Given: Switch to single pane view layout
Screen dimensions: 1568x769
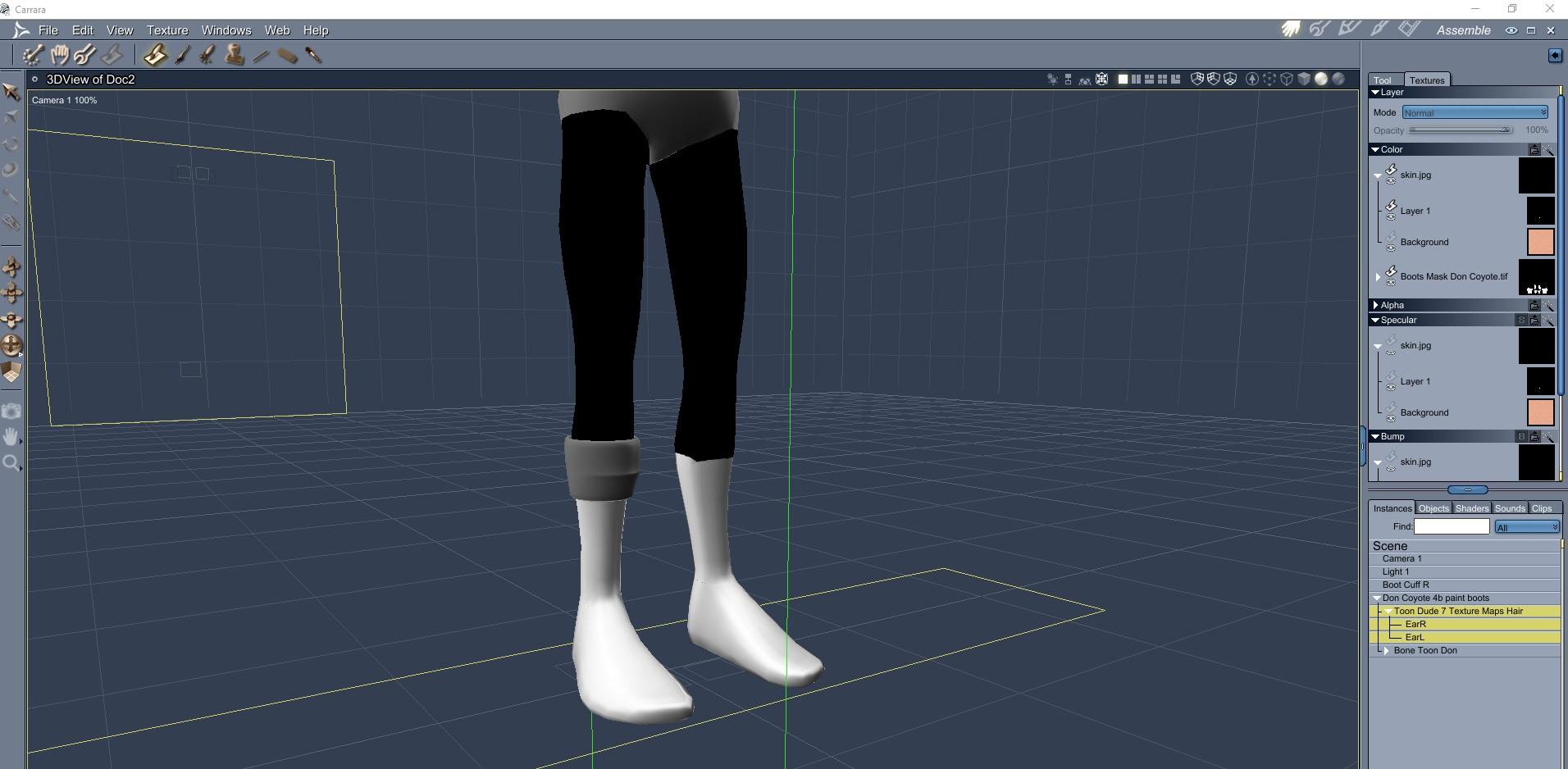Looking at the screenshot, I should (x=1123, y=80).
